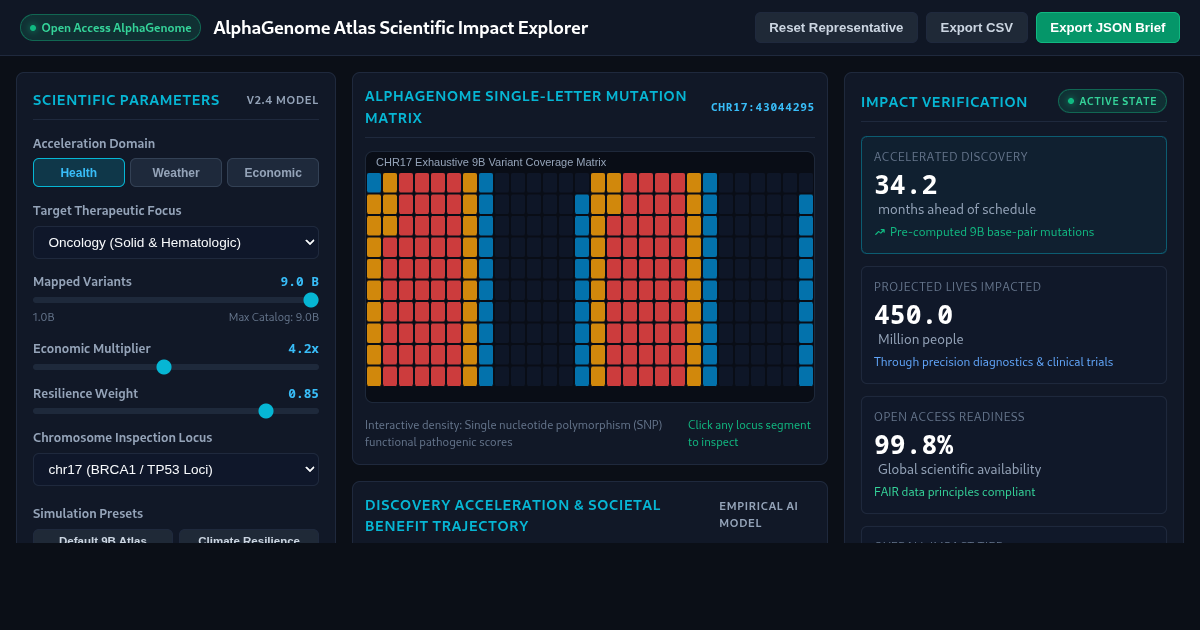Click the AlphaGenome Atlas Scientific Impact Explorer title
Screen dimensions: 1200x630
401,27
